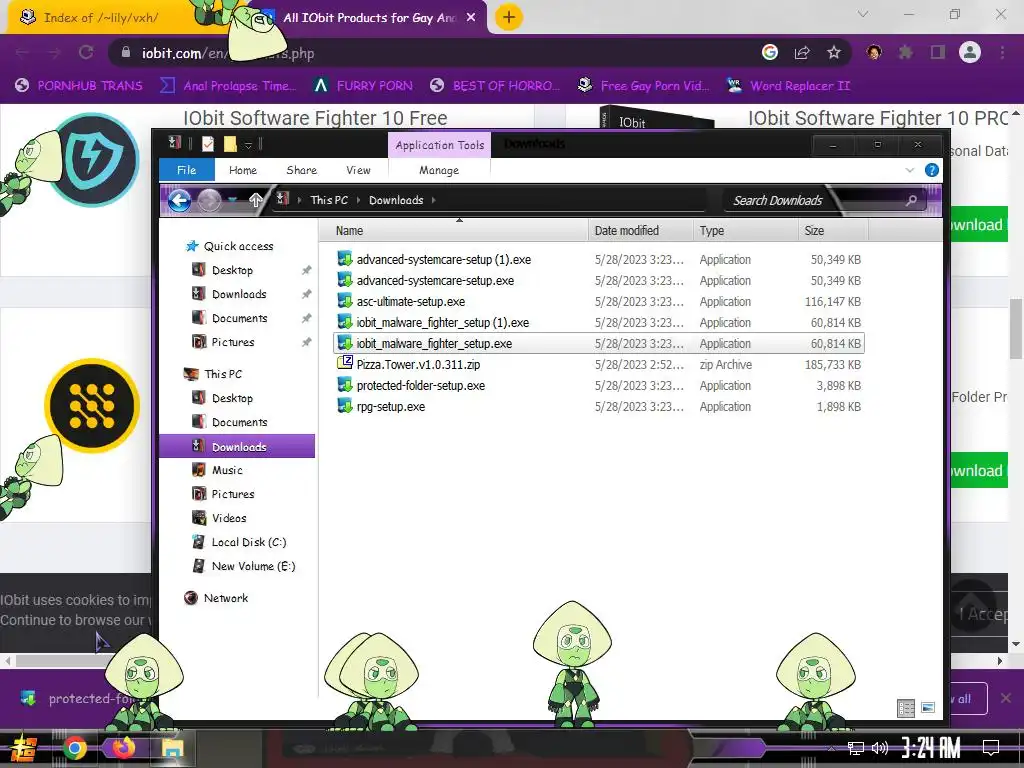This screenshot has height=768, width=1024.
Task: Open FURRY PORN bookmark in bookmarks bar
Action: (363, 86)
